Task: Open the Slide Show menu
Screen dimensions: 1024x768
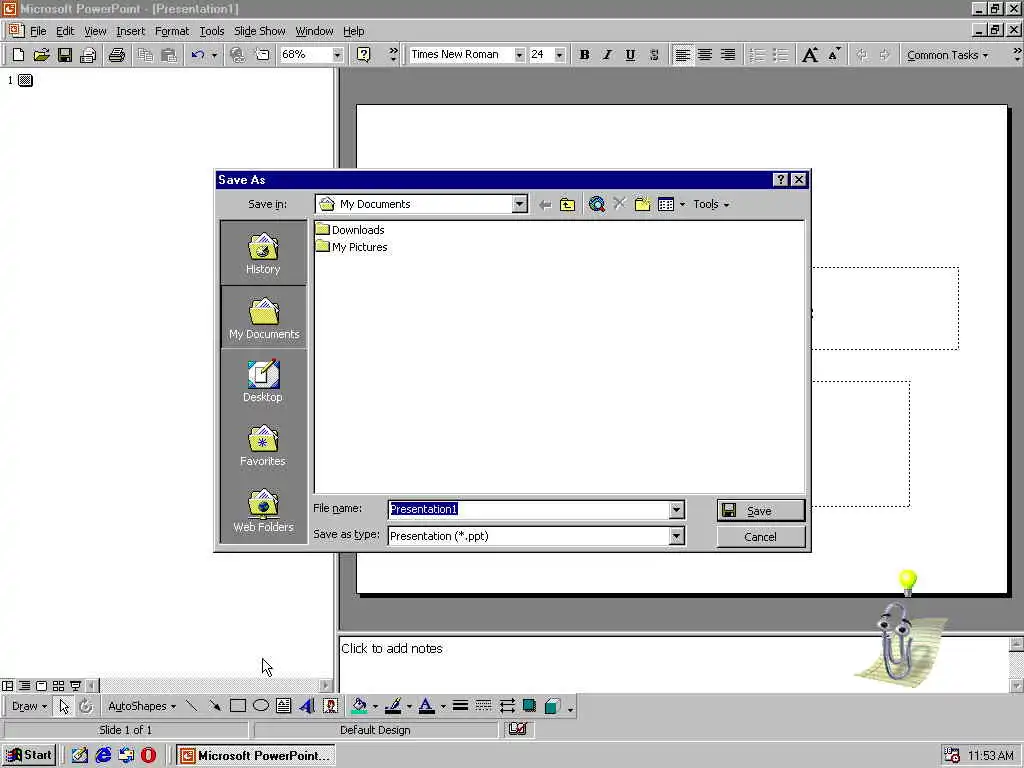Action: point(259,31)
